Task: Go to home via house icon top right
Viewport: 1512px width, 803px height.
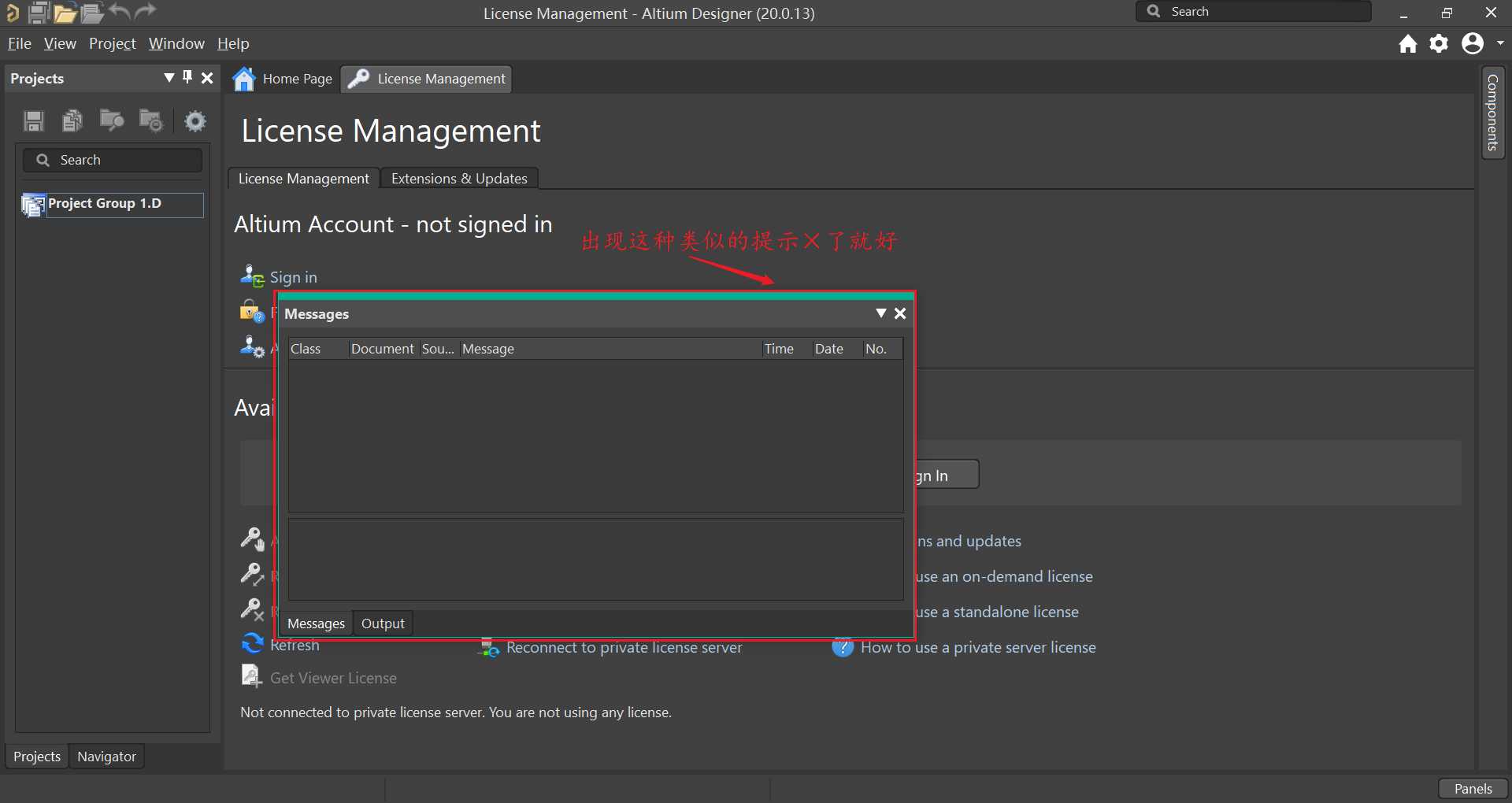Action: click(x=1408, y=43)
